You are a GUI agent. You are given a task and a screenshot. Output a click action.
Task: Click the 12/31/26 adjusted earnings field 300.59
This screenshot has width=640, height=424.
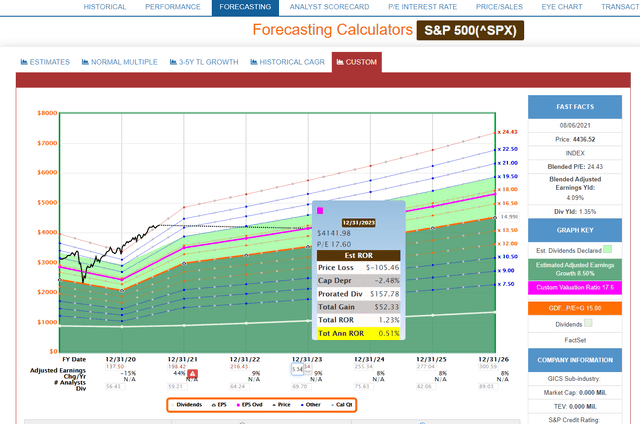pyautogui.click(x=487, y=366)
